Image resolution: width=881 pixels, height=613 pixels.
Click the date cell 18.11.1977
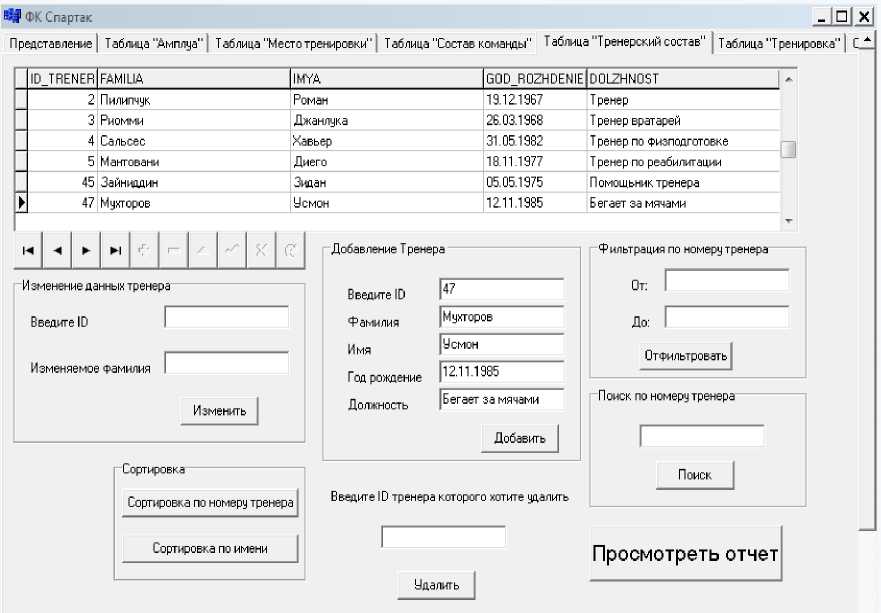(535, 162)
